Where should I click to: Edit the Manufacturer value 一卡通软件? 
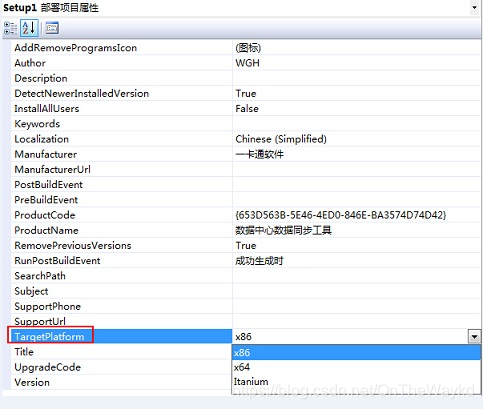(259, 154)
